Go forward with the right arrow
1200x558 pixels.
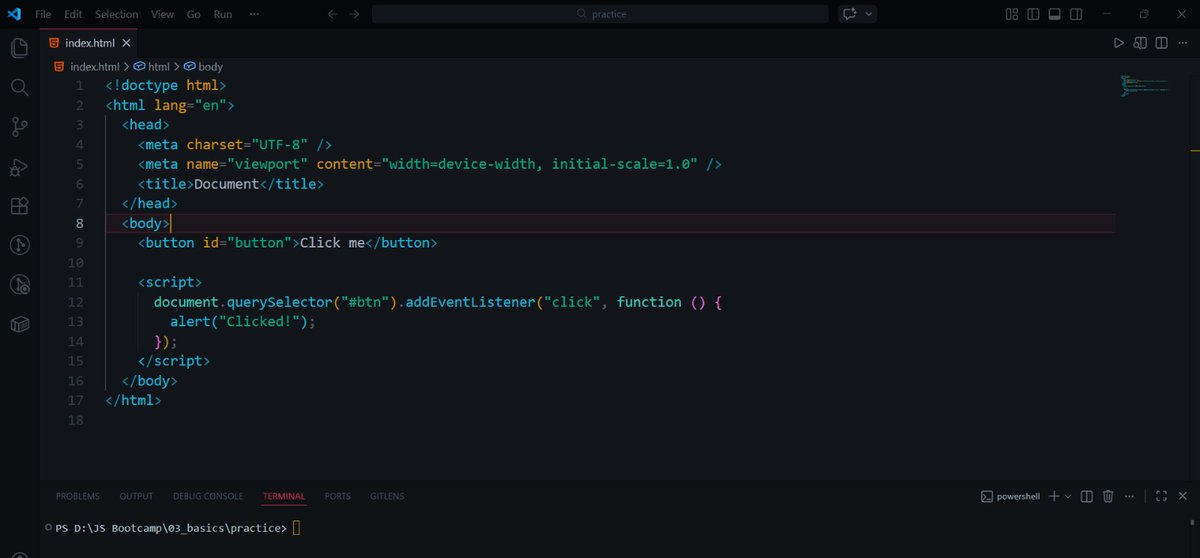[354, 14]
